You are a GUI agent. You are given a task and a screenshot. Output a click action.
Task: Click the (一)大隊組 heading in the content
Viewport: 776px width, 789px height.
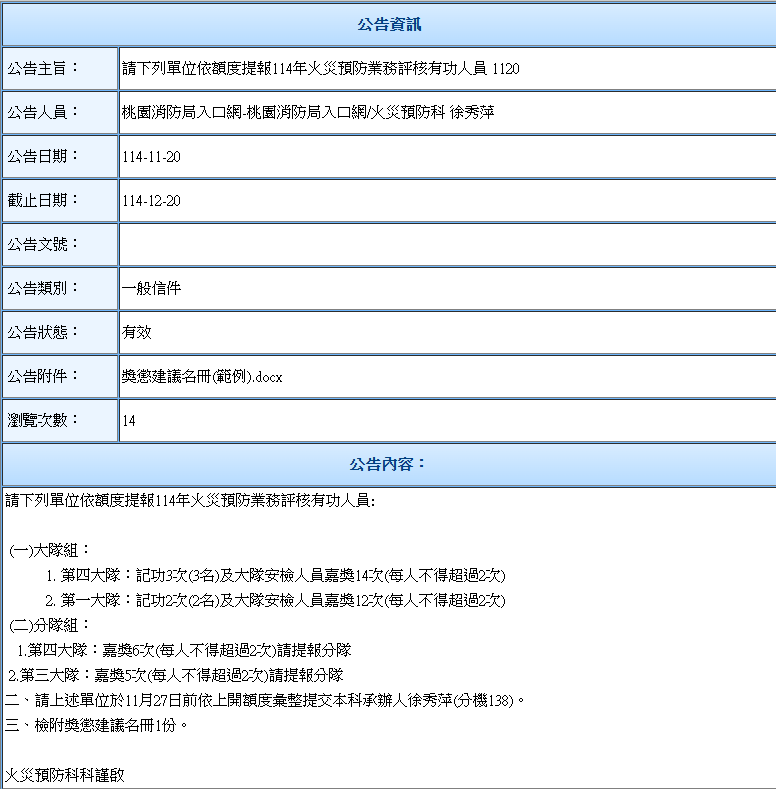point(50,550)
